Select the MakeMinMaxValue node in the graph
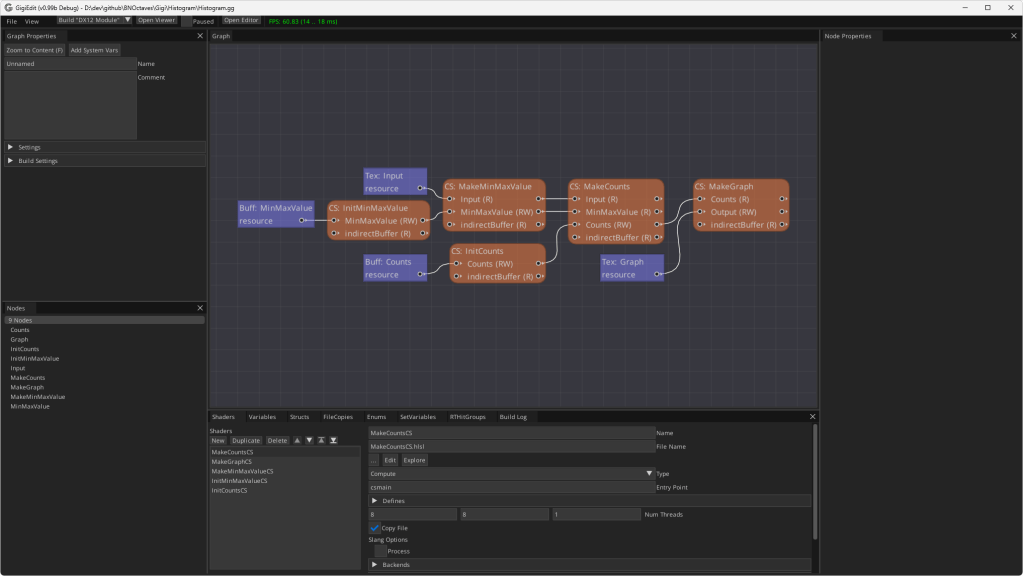This screenshot has height=576, width=1023. [495, 187]
